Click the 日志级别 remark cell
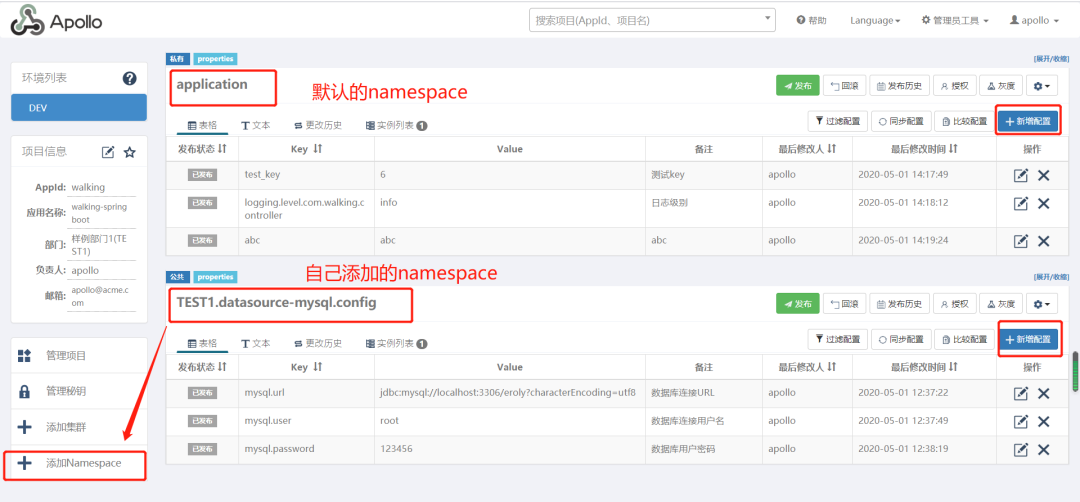The image size is (1080, 502). 704,209
